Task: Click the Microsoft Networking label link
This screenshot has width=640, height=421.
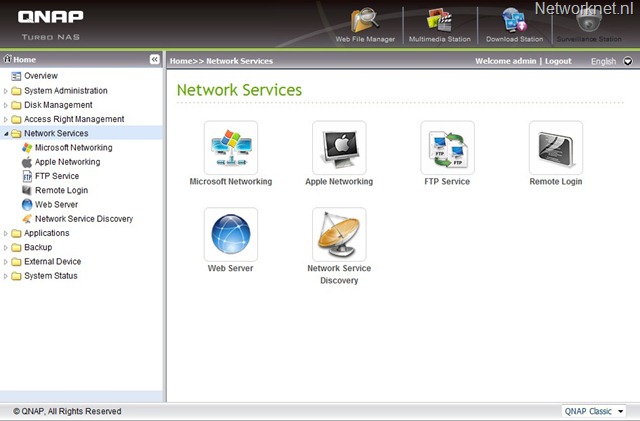Action: point(231,182)
